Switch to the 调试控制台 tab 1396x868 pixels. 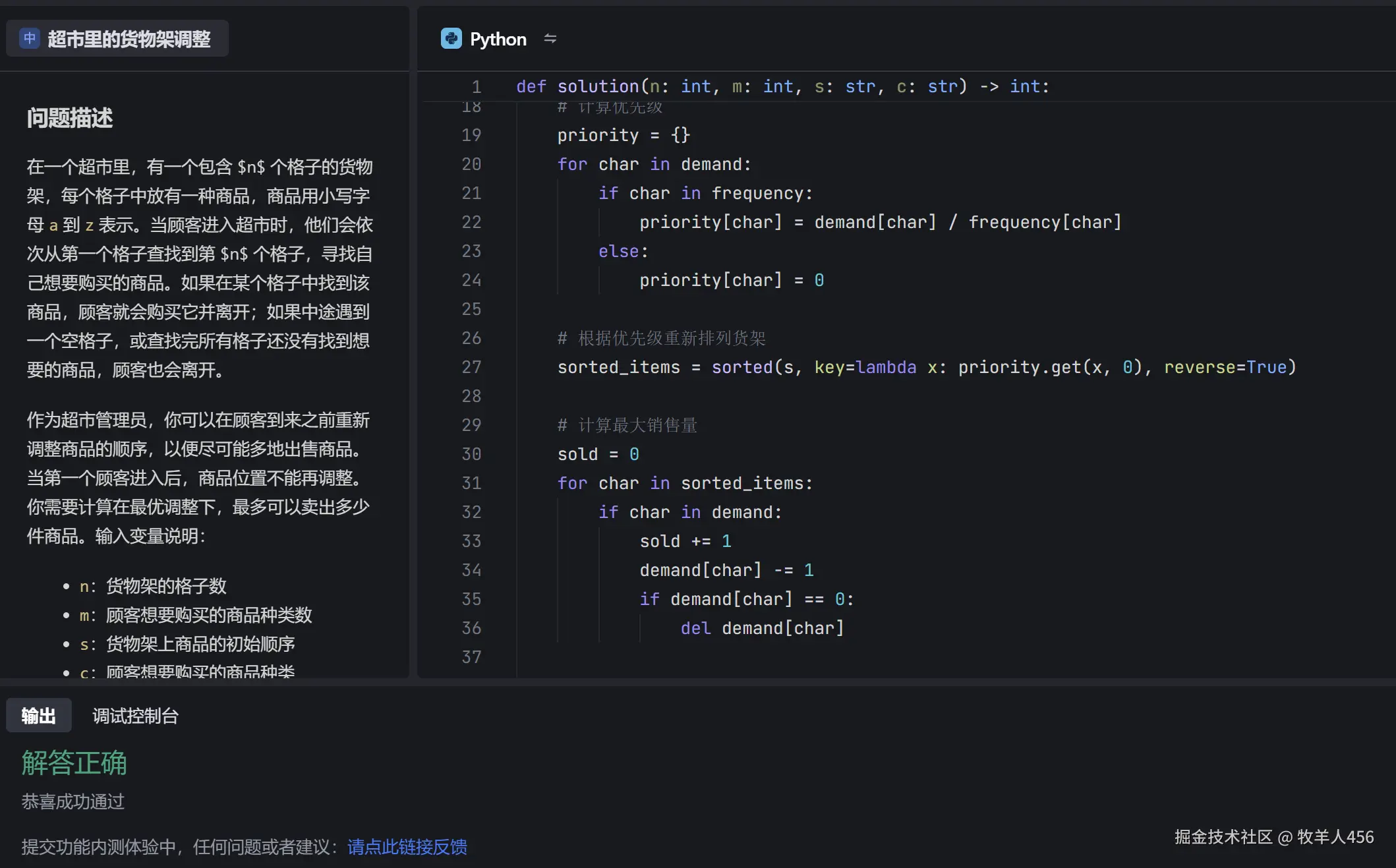(136, 715)
